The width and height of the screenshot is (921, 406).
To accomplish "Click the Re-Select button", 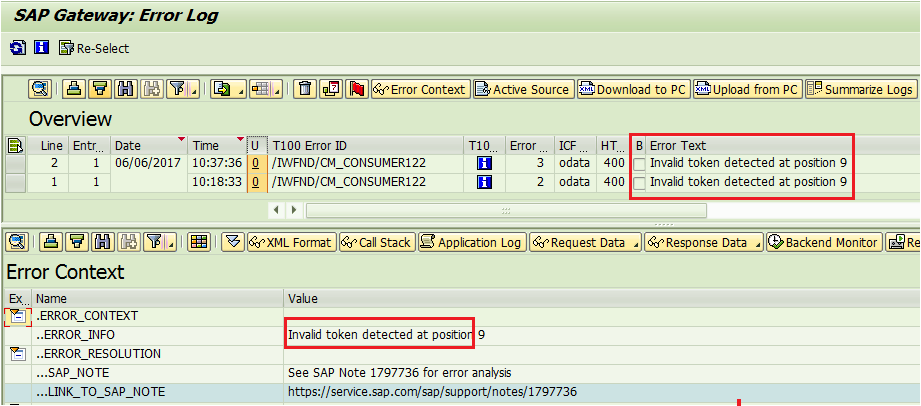I will click(x=95, y=48).
